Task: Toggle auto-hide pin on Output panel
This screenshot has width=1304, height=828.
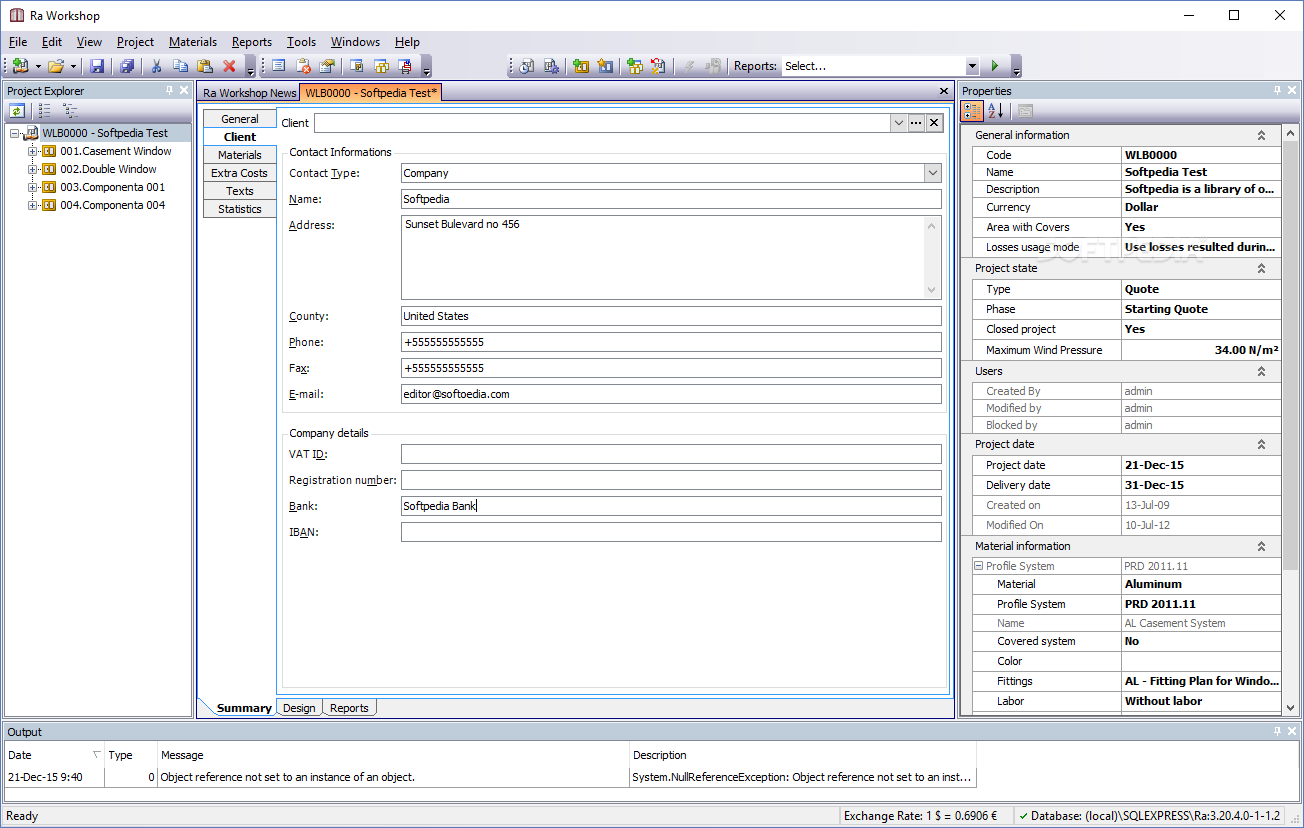Action: 1277,731
